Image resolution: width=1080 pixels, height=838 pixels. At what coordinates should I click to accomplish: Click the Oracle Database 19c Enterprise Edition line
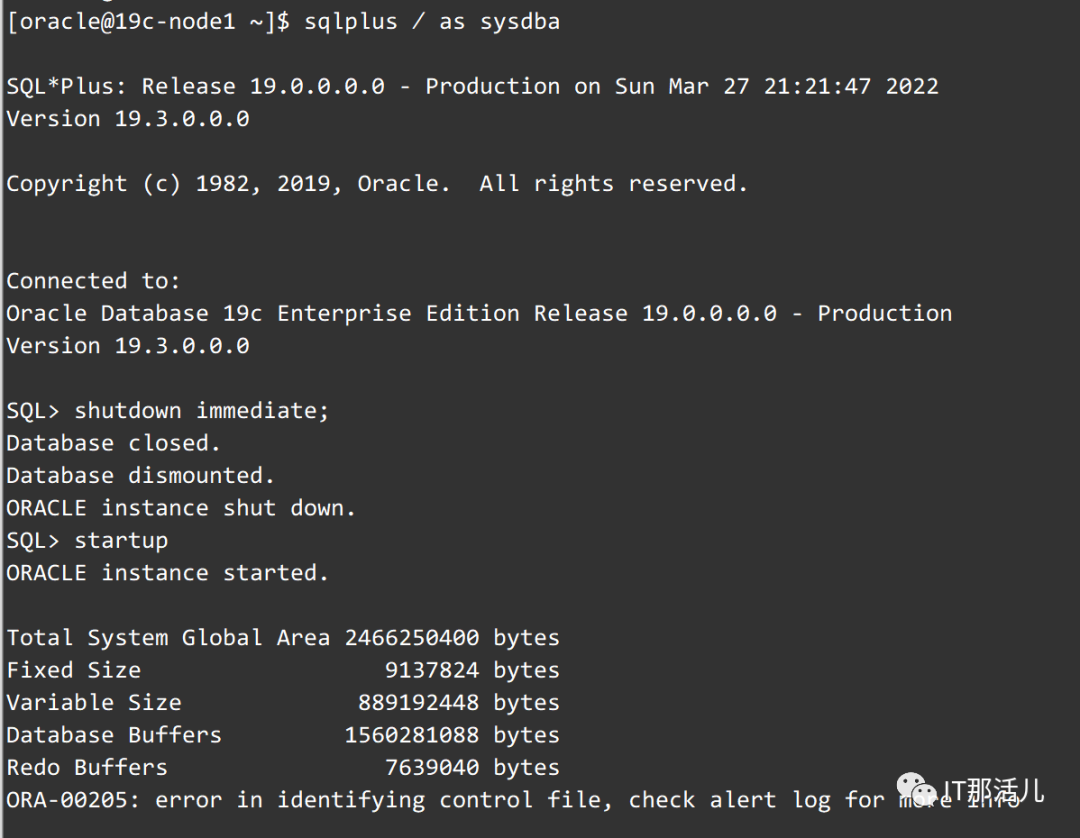[x=478, y=313]
